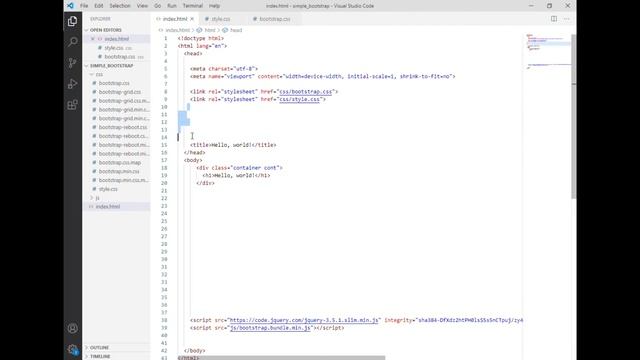
Task: Open the Run and Debug view
Action: coord(73,84)
